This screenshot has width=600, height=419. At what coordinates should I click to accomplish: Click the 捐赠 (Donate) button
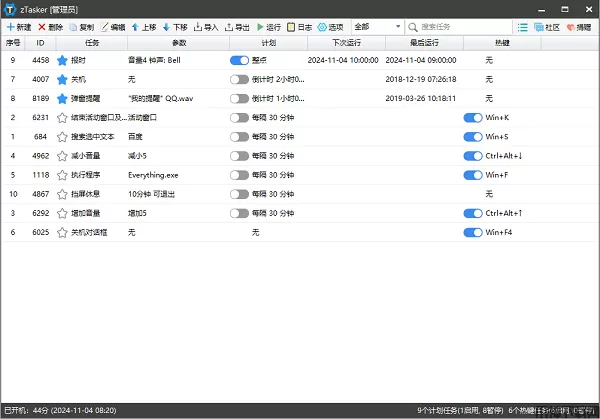coord(577,27)
